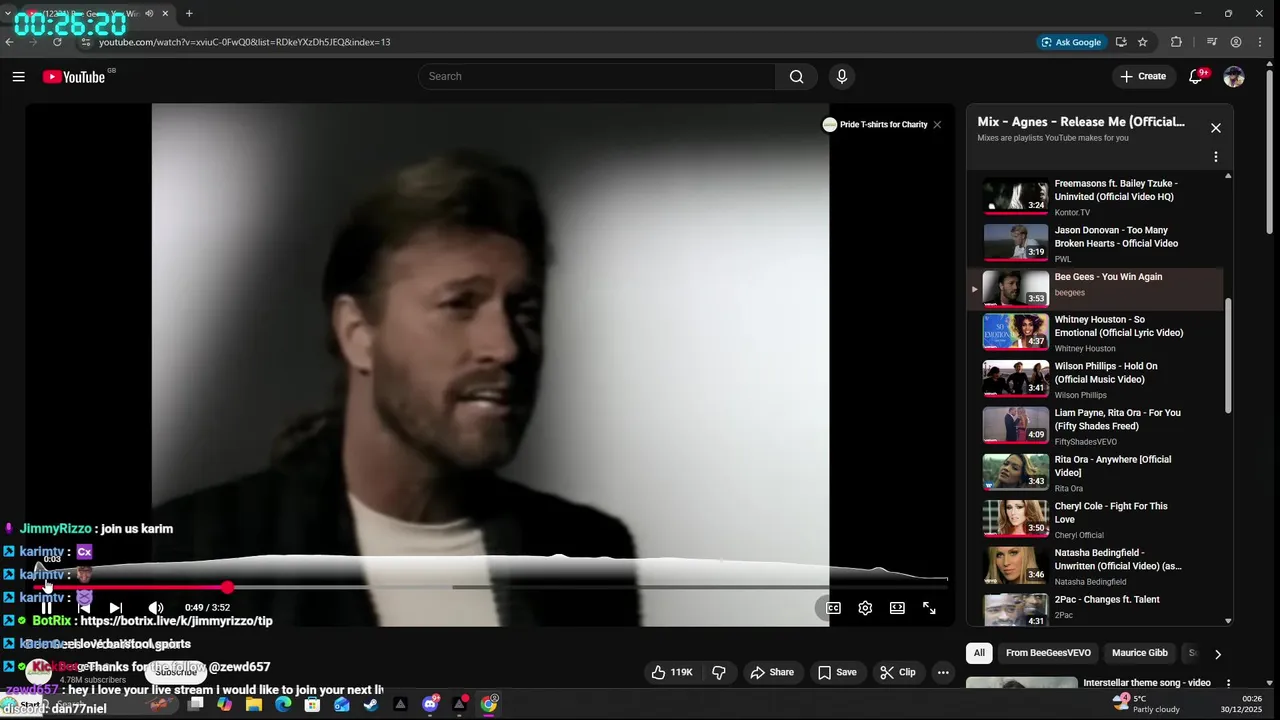Screen dimensions: 1280x720
Task: Open the Create menu
Action: pyautogui.click(x=1143, y=76)
